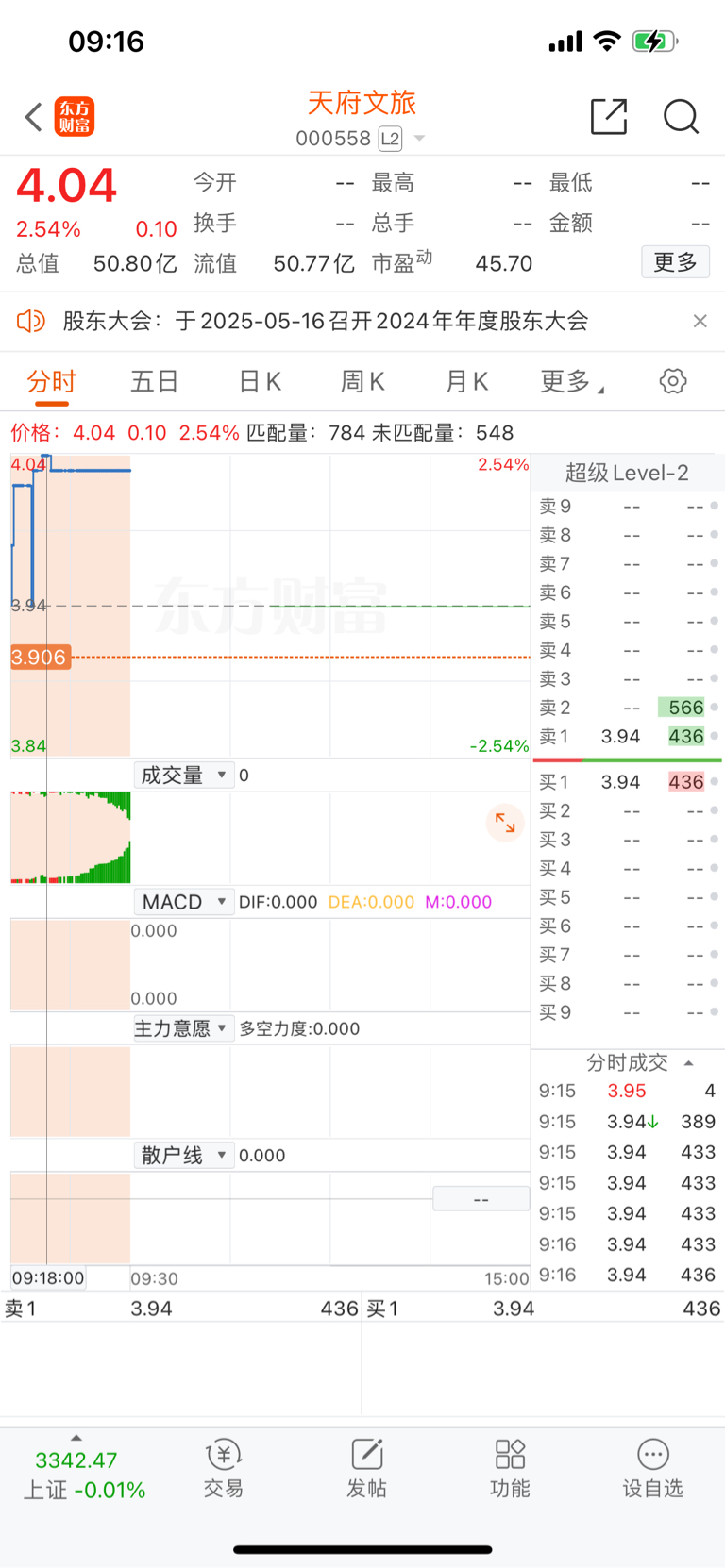This screenshot has width=725, height=1568.
Task: Expand the stock switch arrow beside L2
Action: [420, 139]
